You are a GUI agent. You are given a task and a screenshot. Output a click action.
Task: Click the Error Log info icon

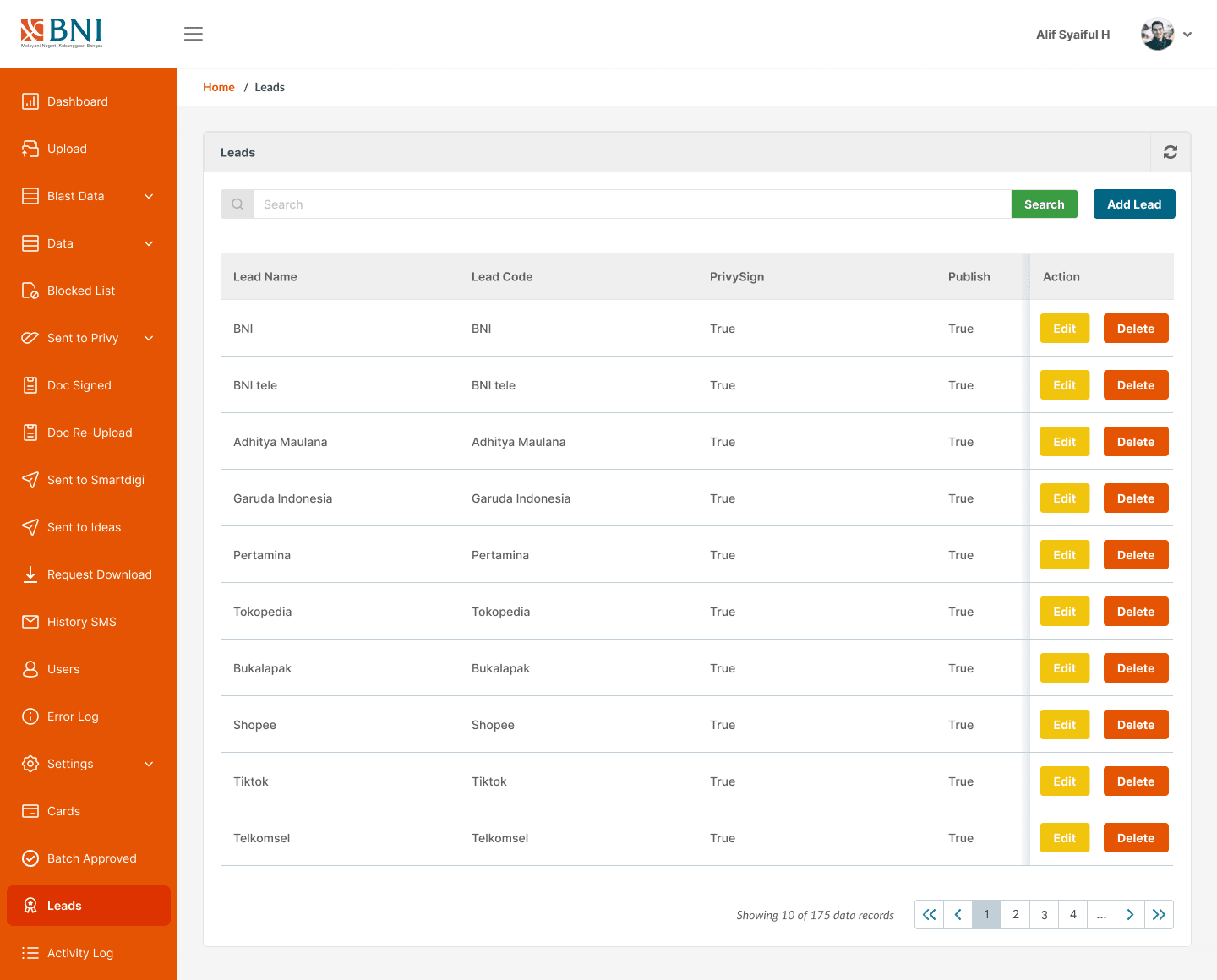tap(30, 716)
